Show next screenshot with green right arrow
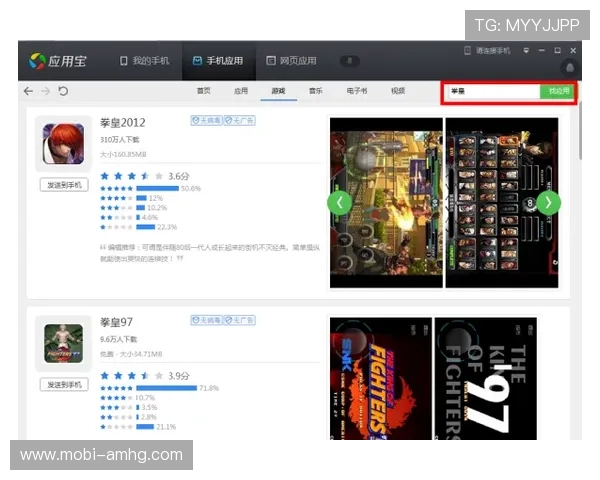This screenshot has height=480, width=600. [549, 202]
